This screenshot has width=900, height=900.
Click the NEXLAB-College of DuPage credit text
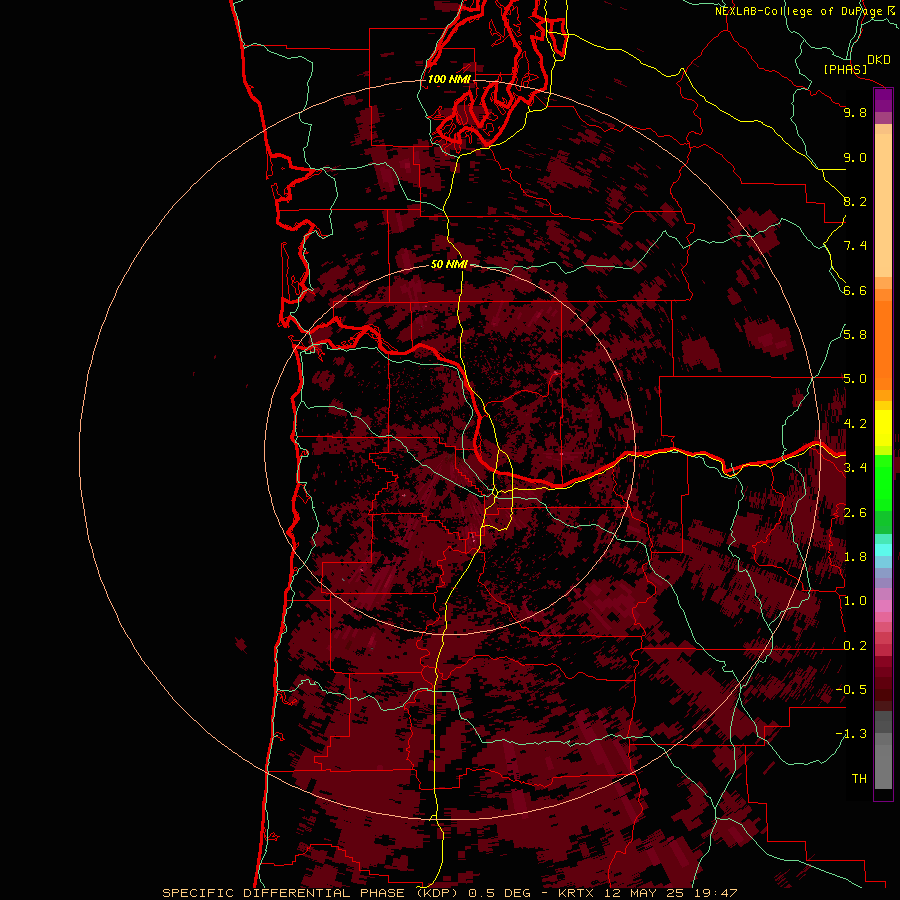pos(799,11)
